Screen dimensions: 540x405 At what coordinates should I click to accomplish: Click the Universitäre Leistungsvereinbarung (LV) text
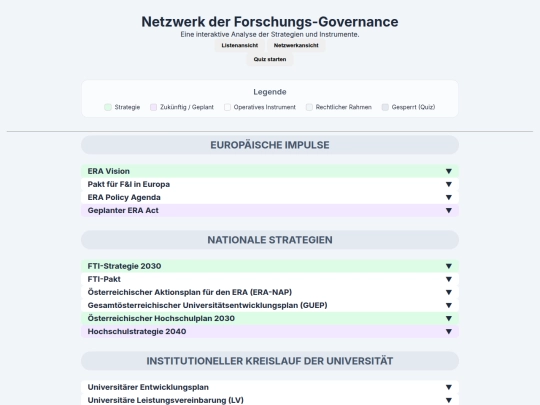[165, 400]
